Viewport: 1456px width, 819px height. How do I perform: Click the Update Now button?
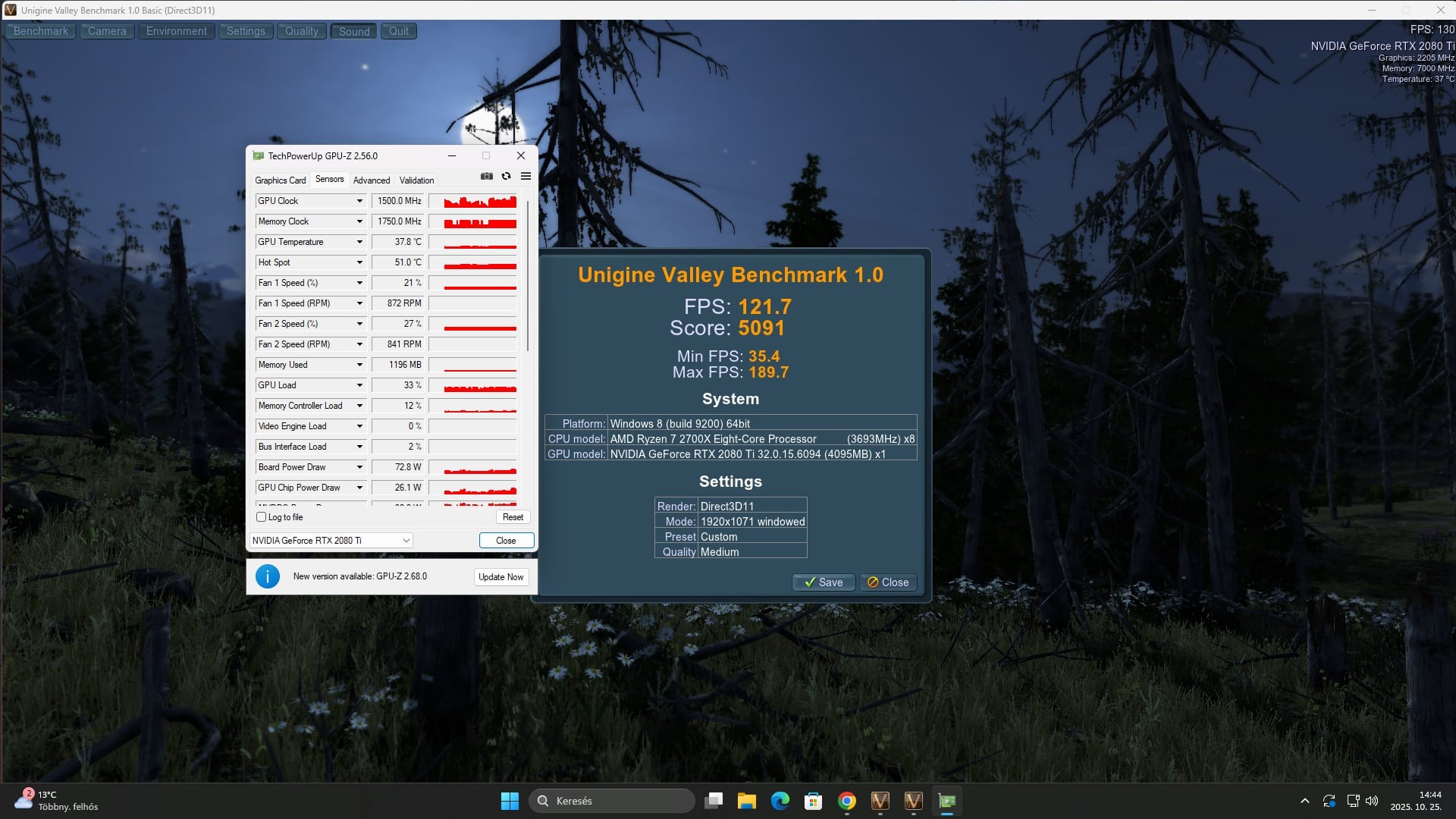(x=500, y=577)
